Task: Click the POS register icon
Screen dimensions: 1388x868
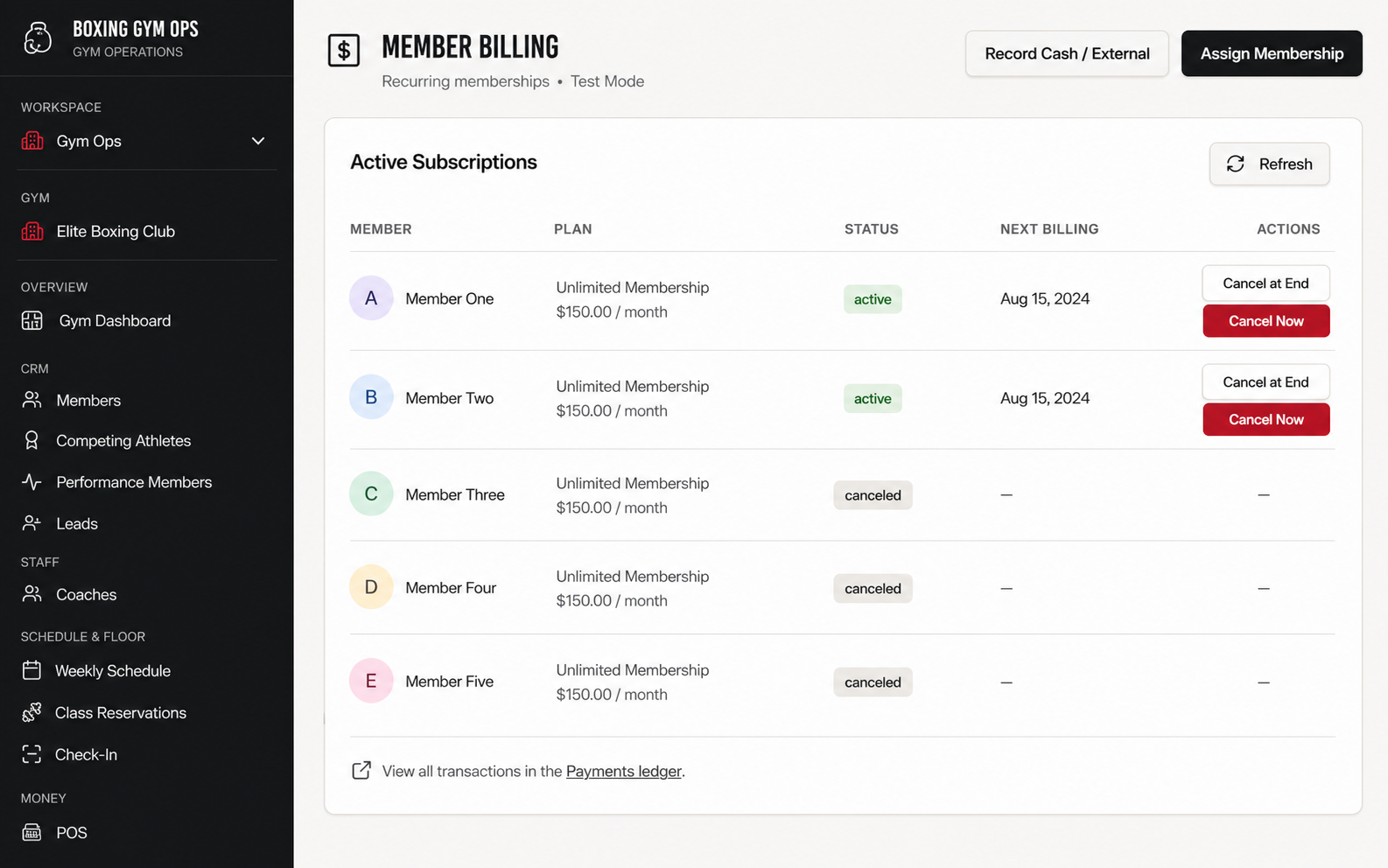Action: point(32,832)
